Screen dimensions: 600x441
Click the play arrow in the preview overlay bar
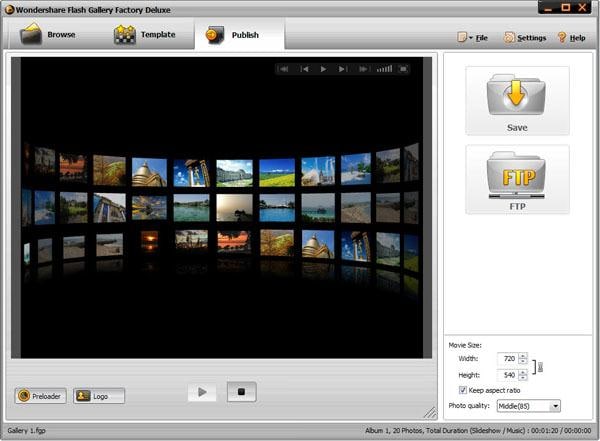point(323,69)
